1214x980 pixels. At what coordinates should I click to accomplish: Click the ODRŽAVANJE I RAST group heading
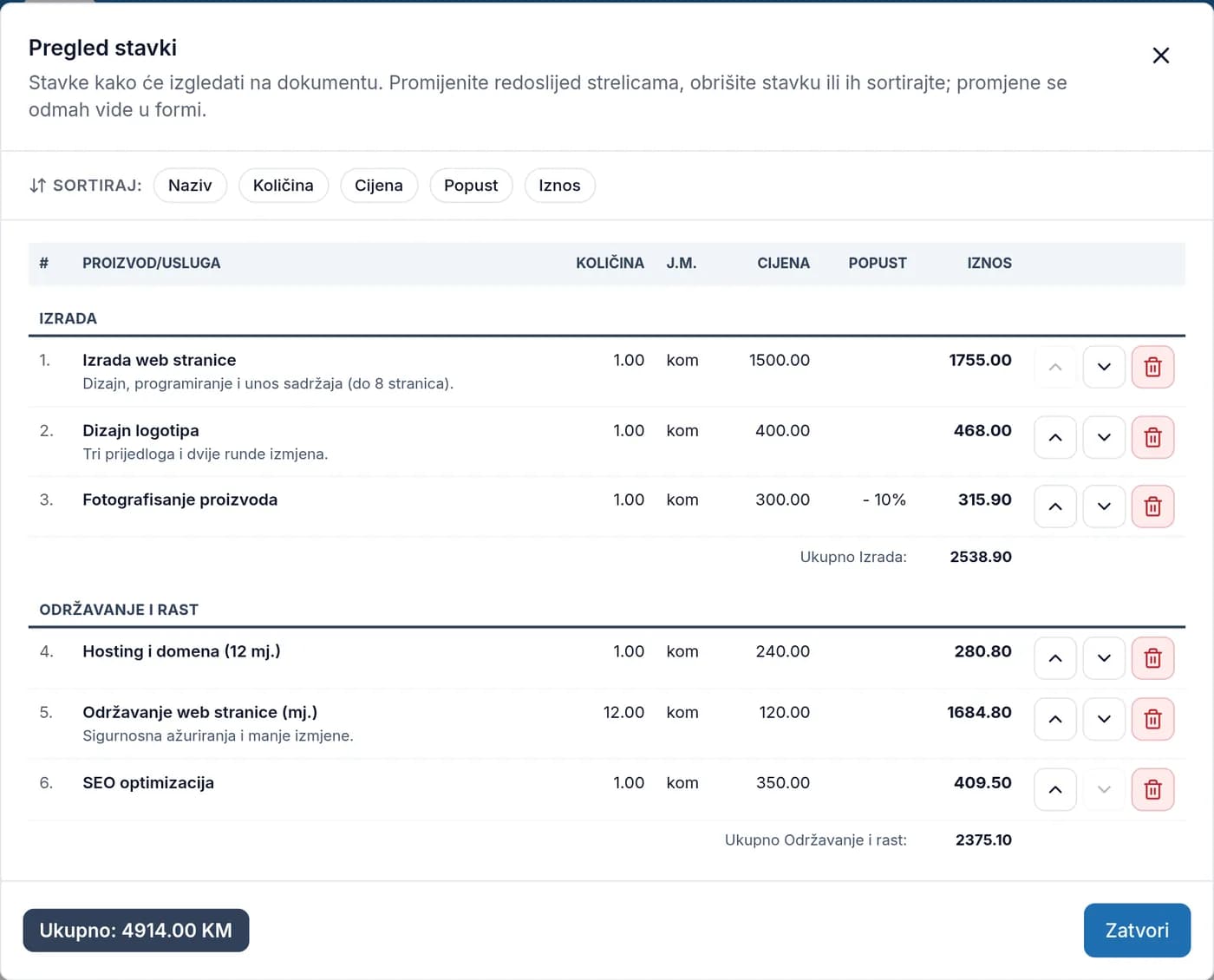(x=119, y=610)
